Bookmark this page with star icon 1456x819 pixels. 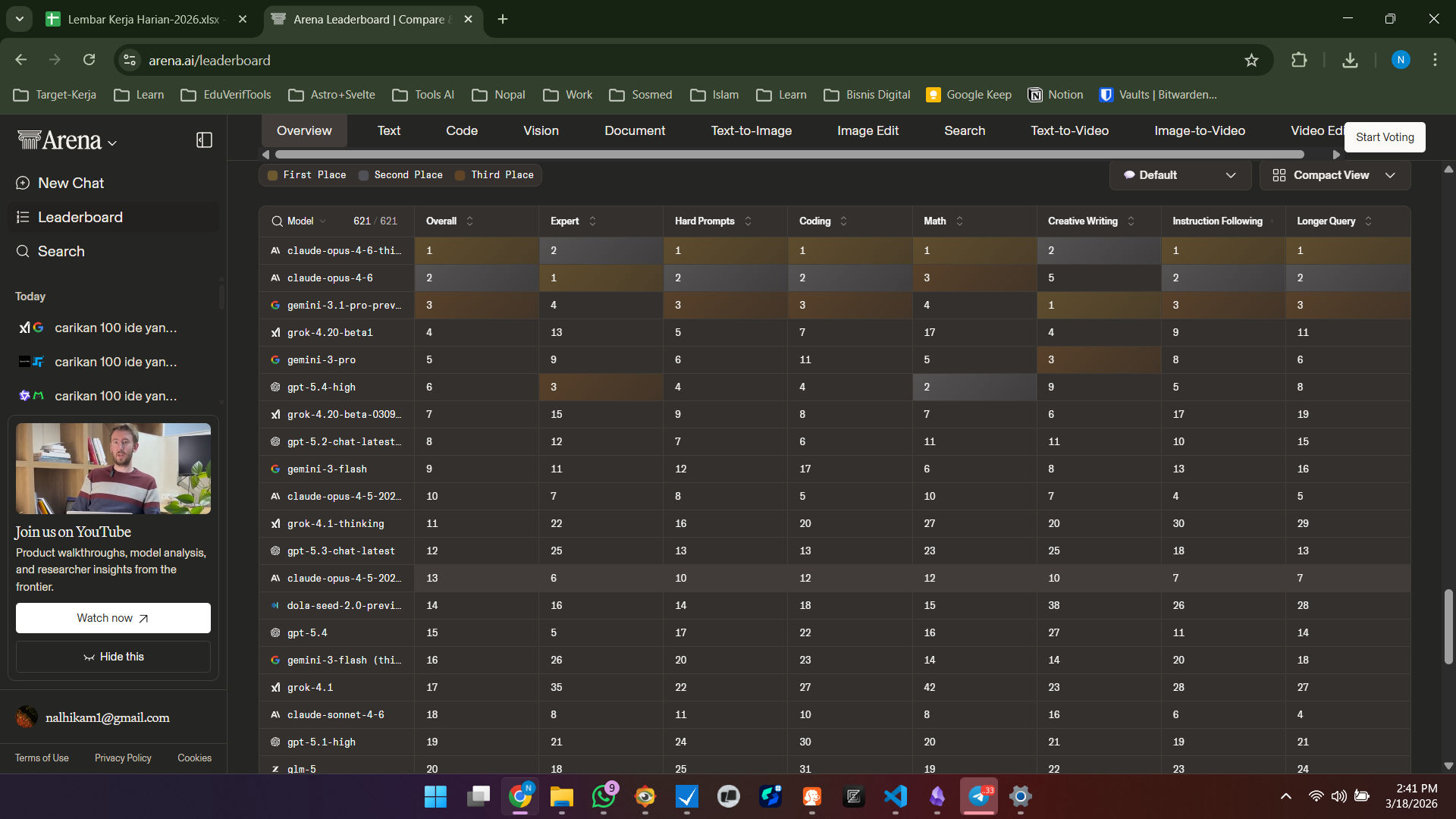point(1251,60)
